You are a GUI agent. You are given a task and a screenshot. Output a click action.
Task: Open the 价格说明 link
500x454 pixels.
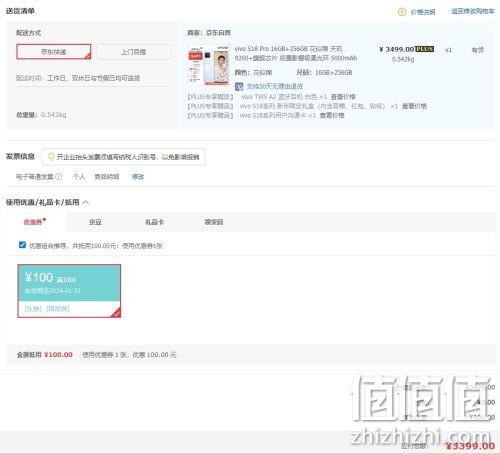(x=422, y=12)
